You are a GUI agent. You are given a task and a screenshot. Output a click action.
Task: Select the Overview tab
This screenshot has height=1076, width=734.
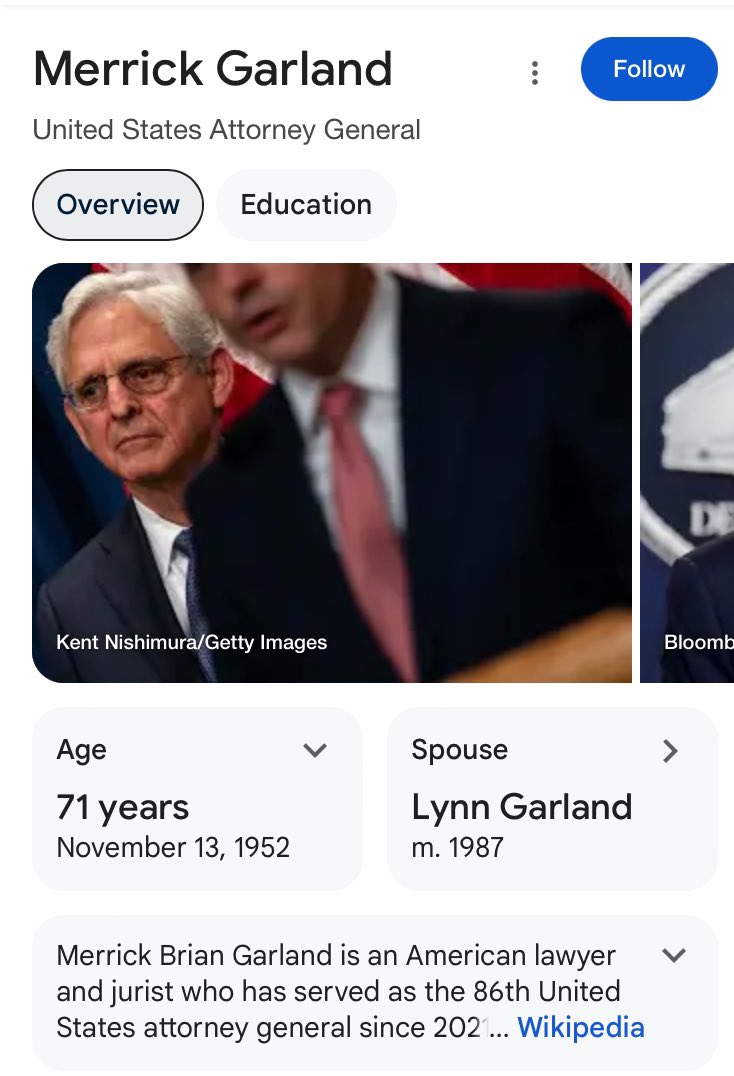(x=118, y=205)
